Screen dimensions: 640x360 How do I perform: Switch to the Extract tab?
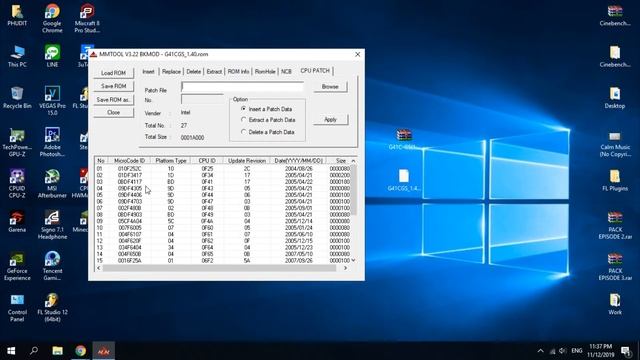[214, 71]
